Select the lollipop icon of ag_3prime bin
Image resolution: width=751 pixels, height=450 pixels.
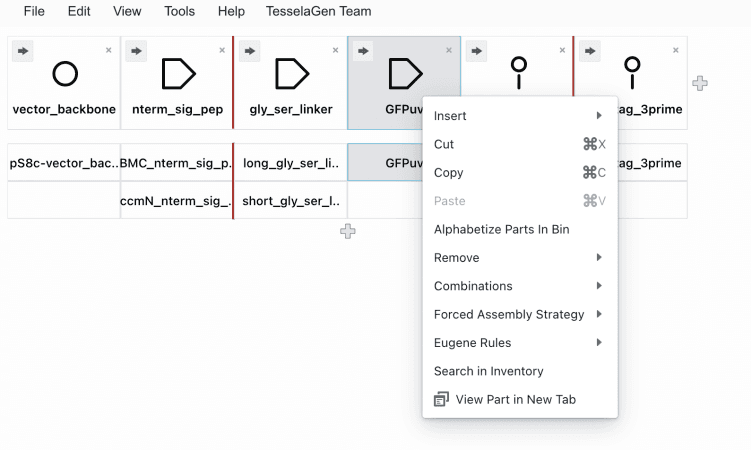click(x=632, y=73)
